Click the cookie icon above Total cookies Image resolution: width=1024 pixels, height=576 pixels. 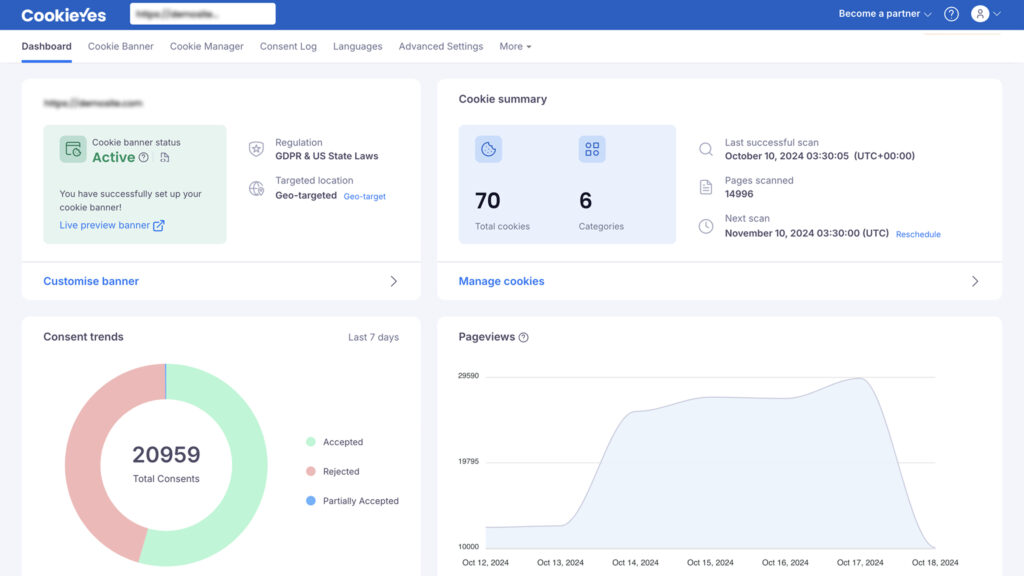(x=488, y=149)
